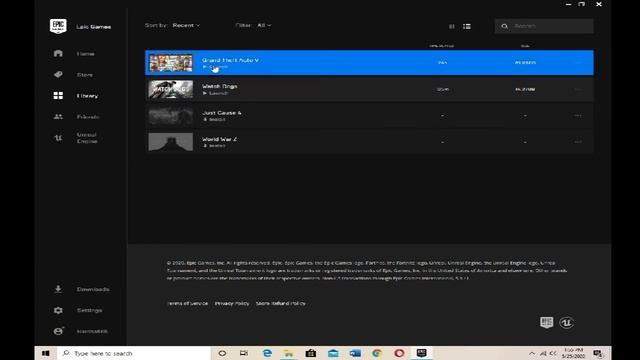
Task: Click the Grand Theft Auto V size value
Action: 525,62
